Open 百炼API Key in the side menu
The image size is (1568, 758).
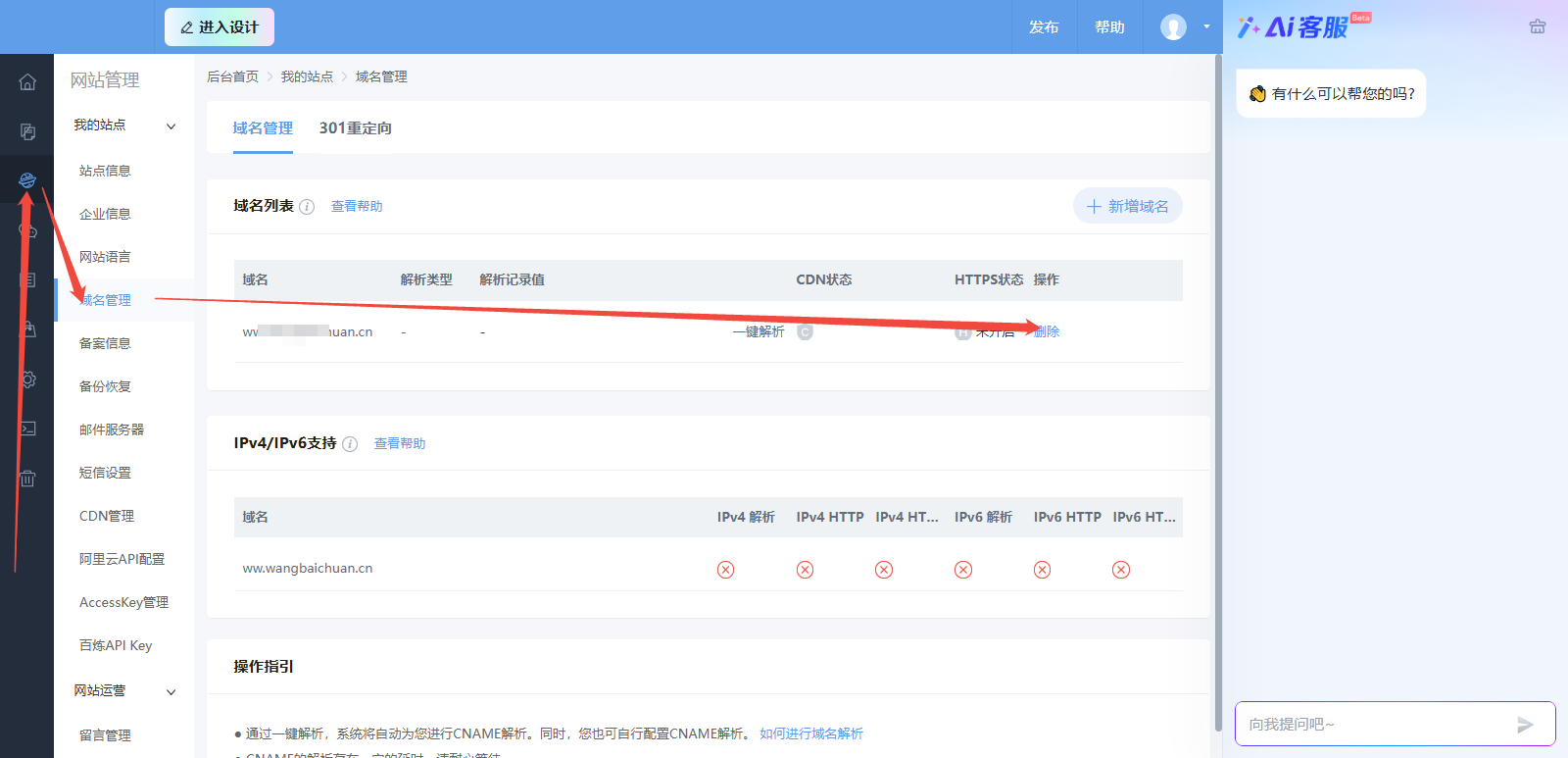pyautogui.click(x=116, y=645)
